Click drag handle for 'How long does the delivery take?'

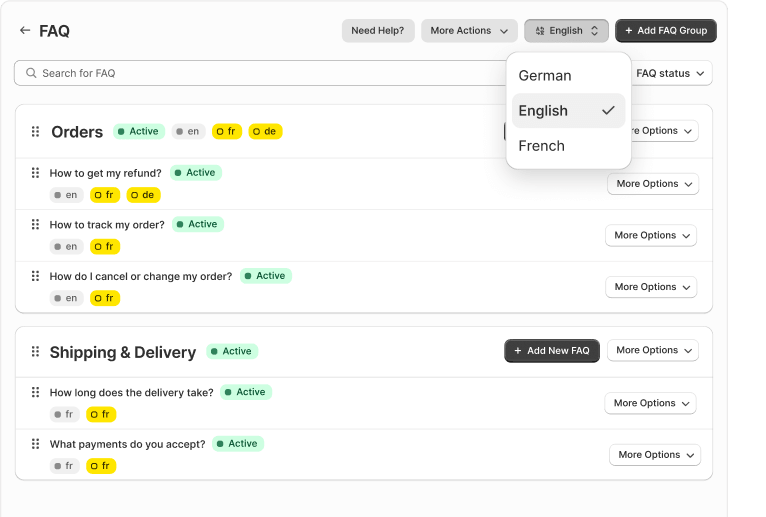(x=35, y=392)
